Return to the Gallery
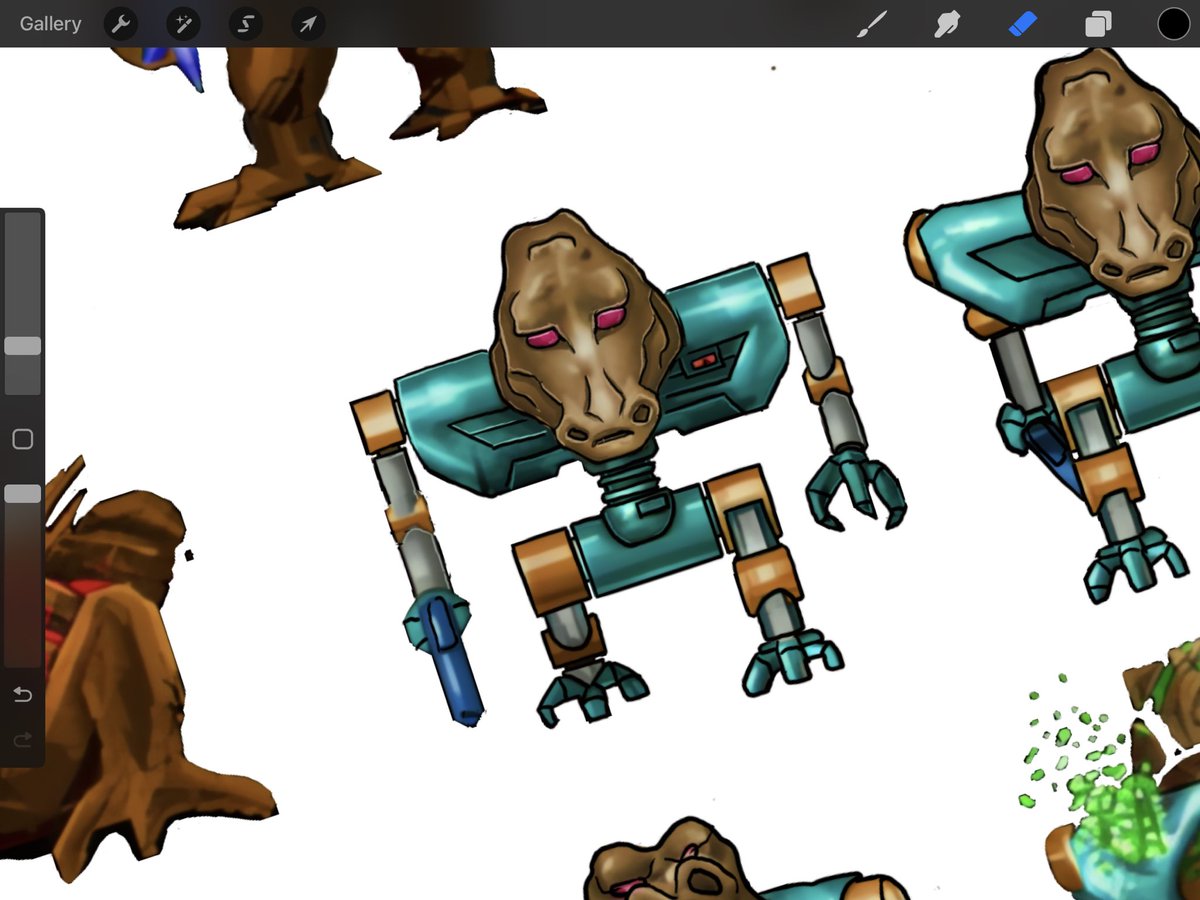1200x900 pixels. pyautogui.click(x=50, y=23)
